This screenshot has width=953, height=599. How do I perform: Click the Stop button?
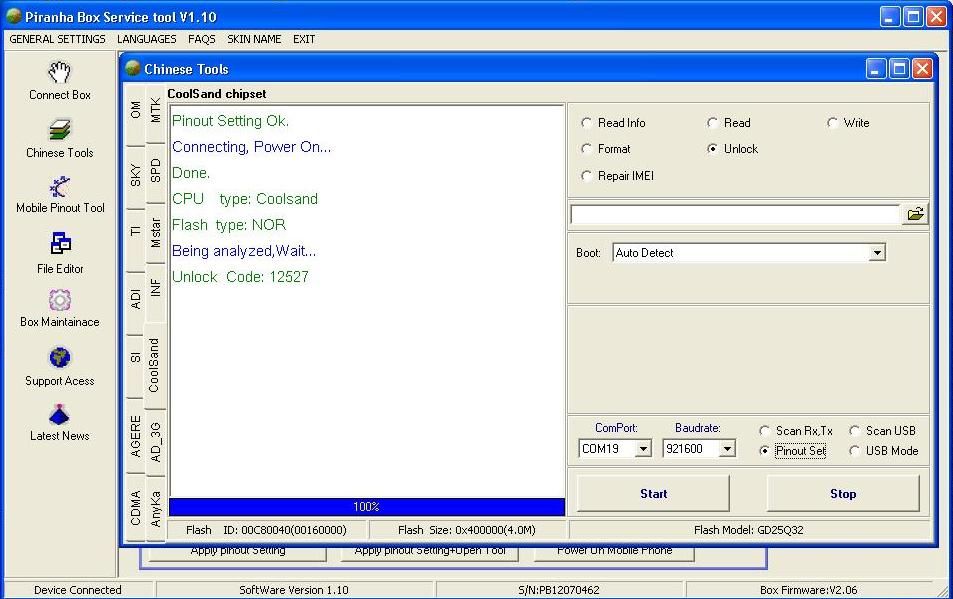tap(843, 494)
